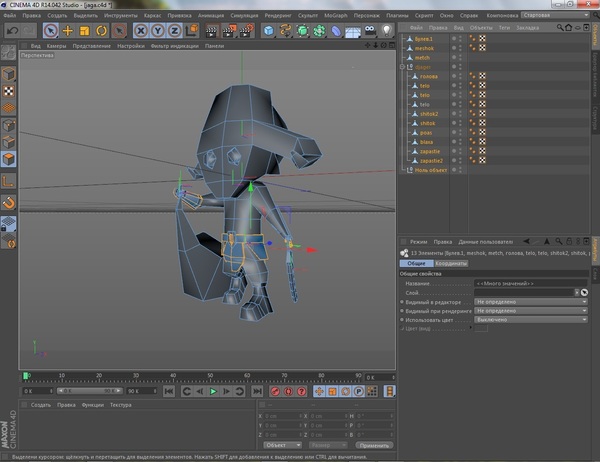
Task: Add a cube primitive object icon
Action: [x=270, y=31]
